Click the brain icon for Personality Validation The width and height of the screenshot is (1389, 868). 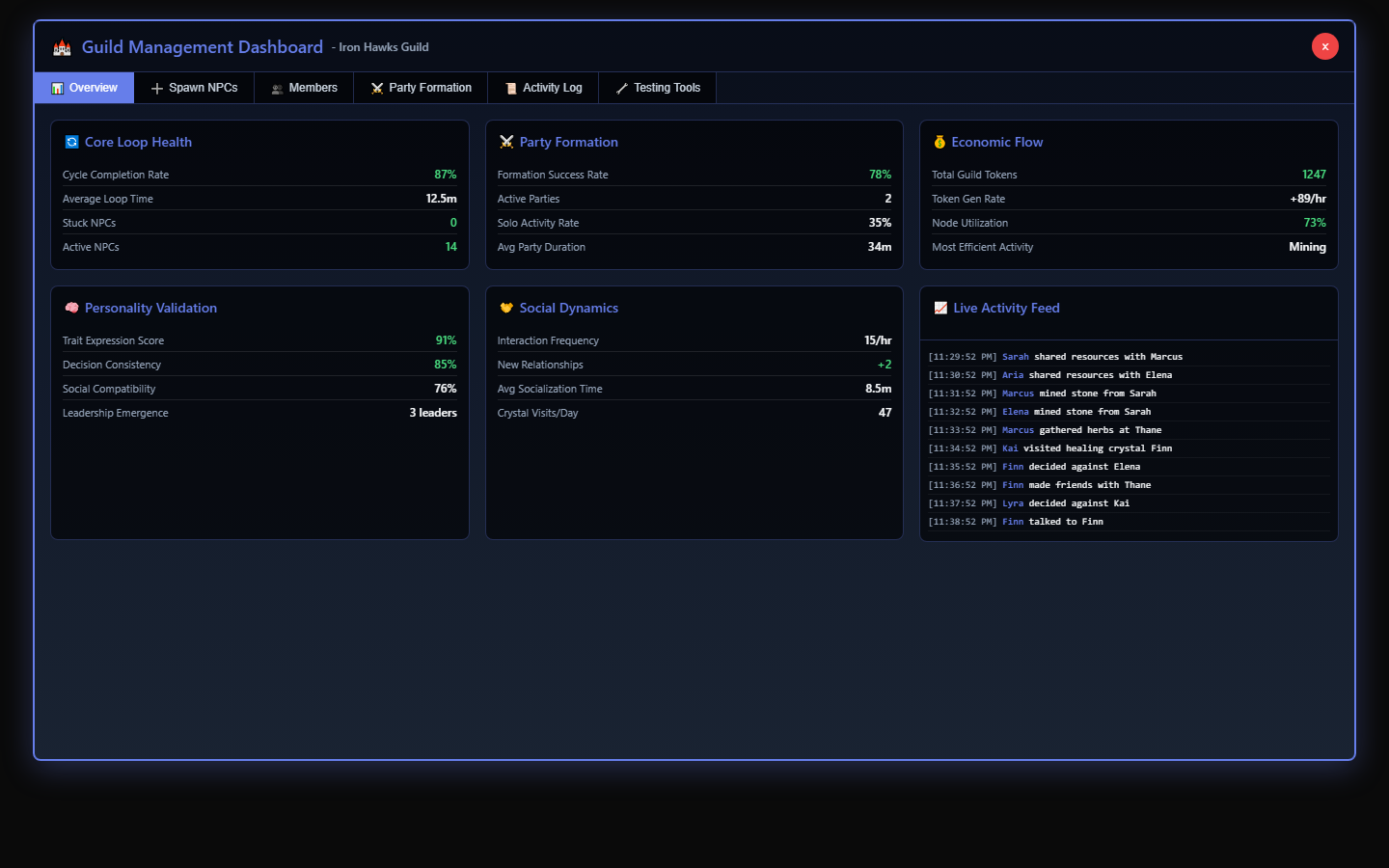[71, 308]
